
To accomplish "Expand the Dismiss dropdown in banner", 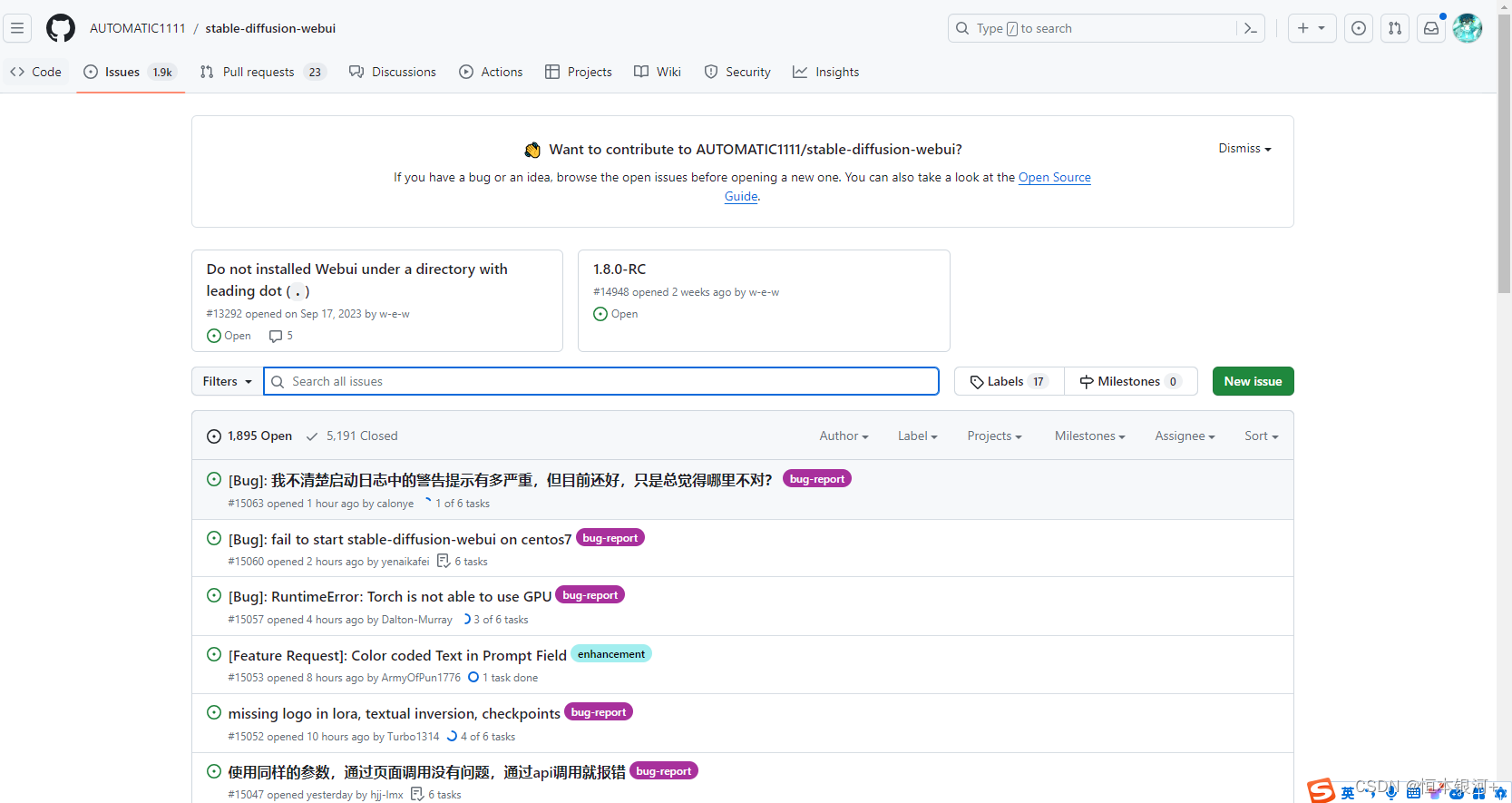I will [1244, 149].
